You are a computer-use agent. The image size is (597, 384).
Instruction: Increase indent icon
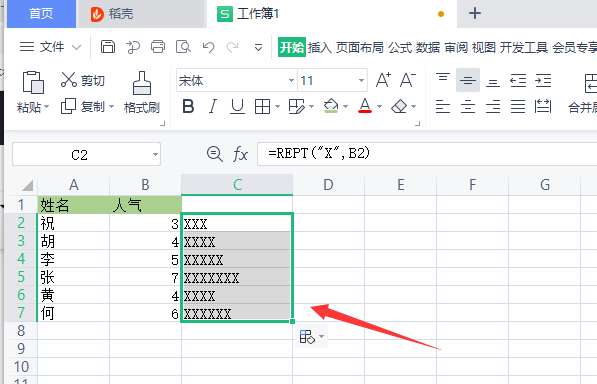(x=543, y=81)
